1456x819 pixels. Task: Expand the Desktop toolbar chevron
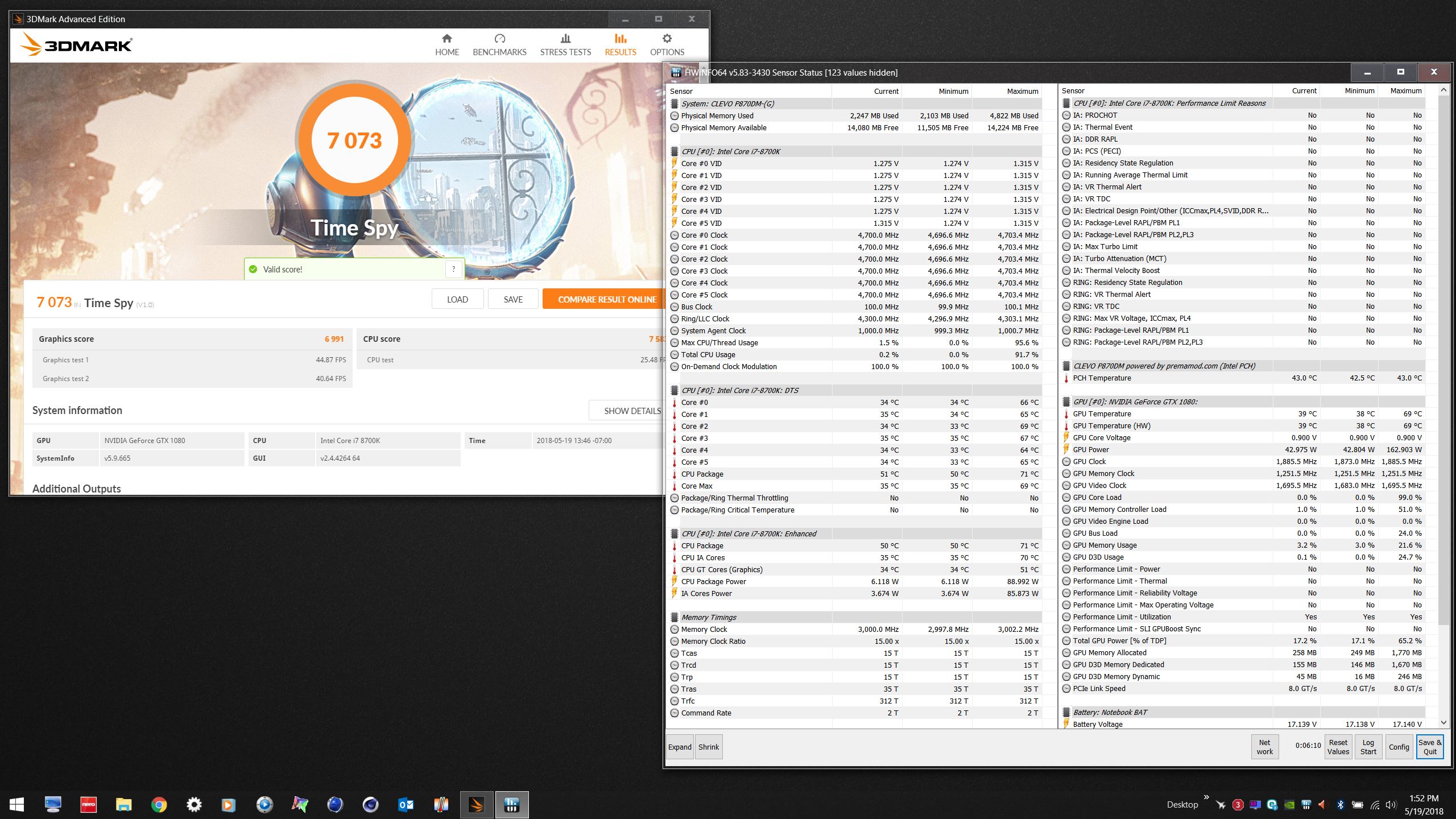(x=1206, y=797)
